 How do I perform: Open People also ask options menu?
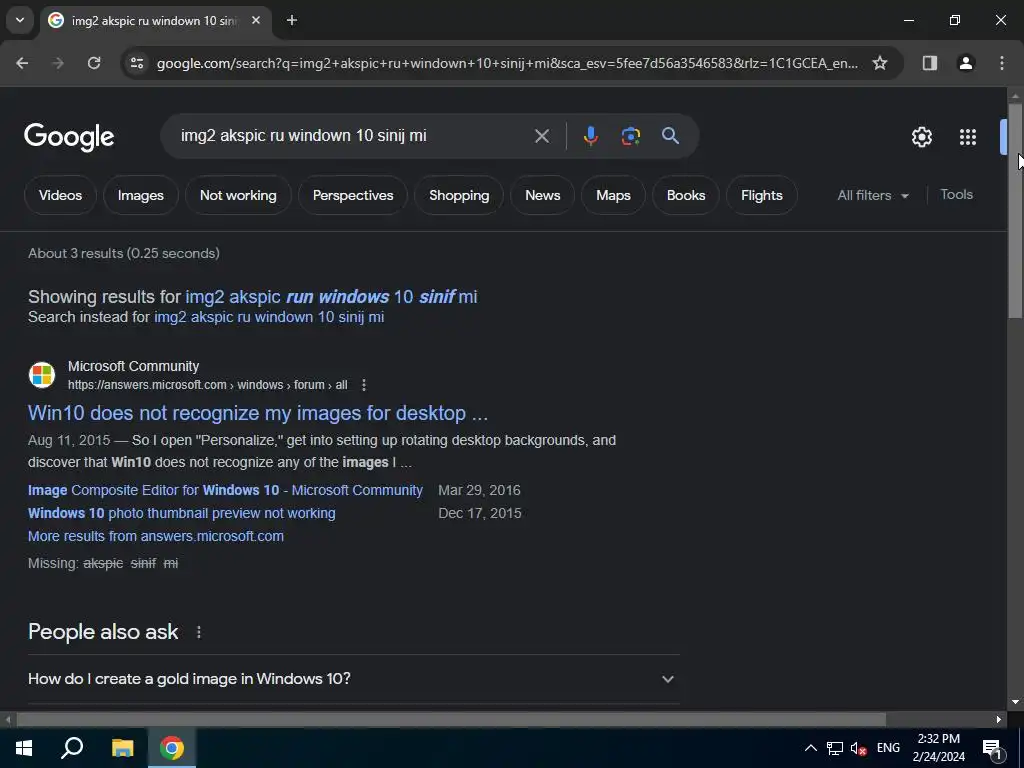pos(199,632)
